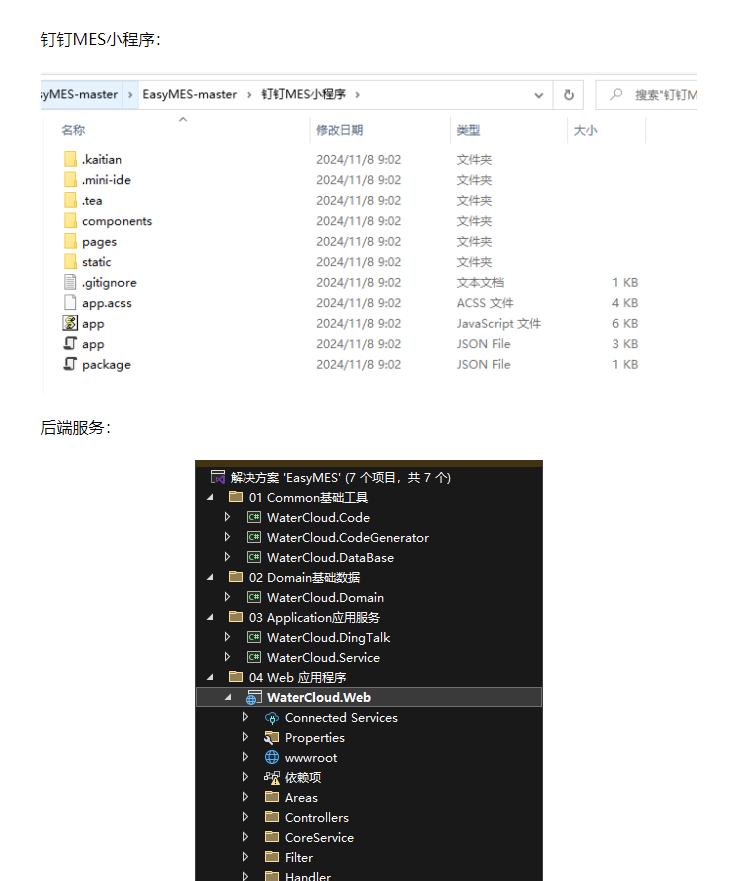Screen dimensions: 751x881
Task: Click the '文本文档' type cell
Action: click(x=480, y=283)
